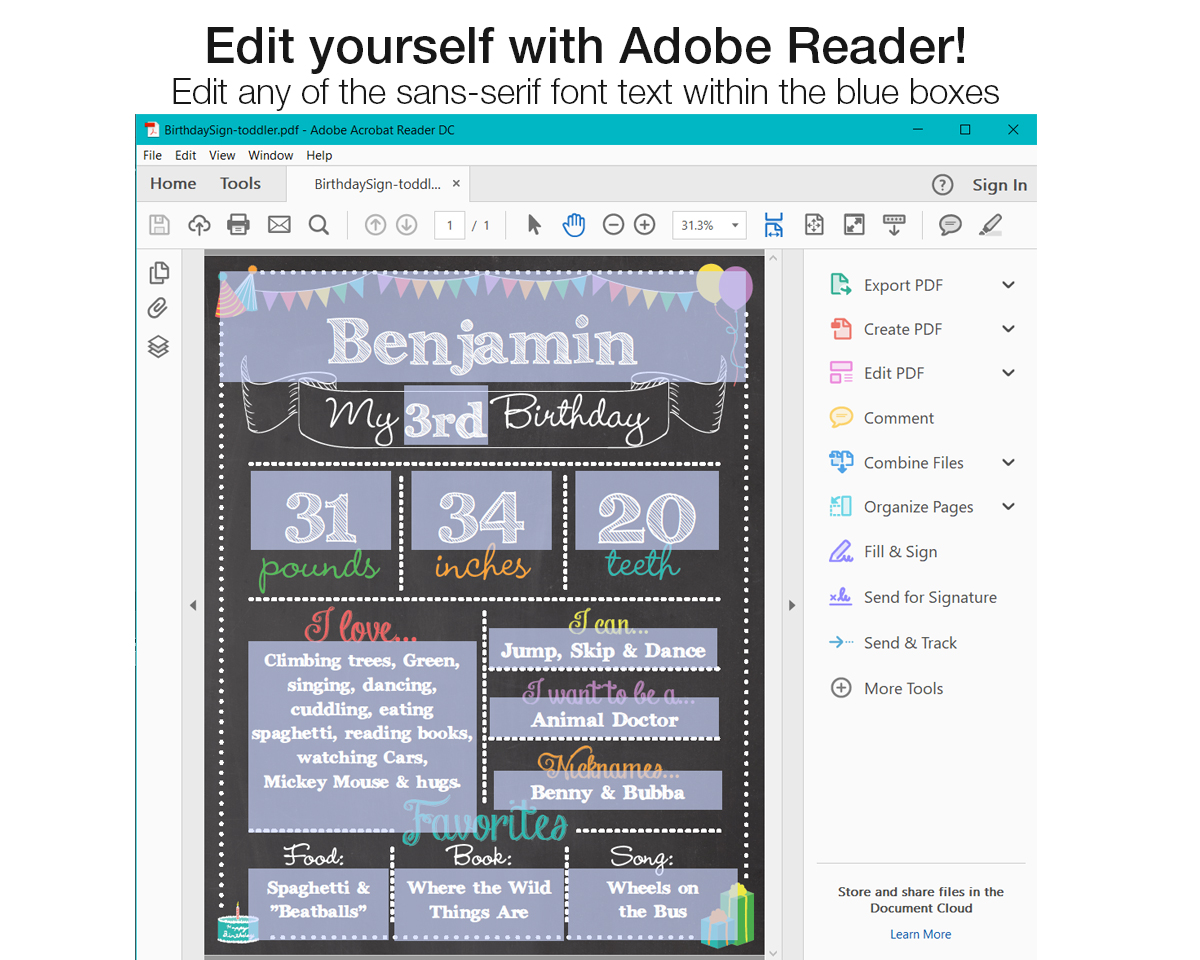This screenshot has width=1200, height=960.
Task: Open the Window menu
Action: point(271,155)
